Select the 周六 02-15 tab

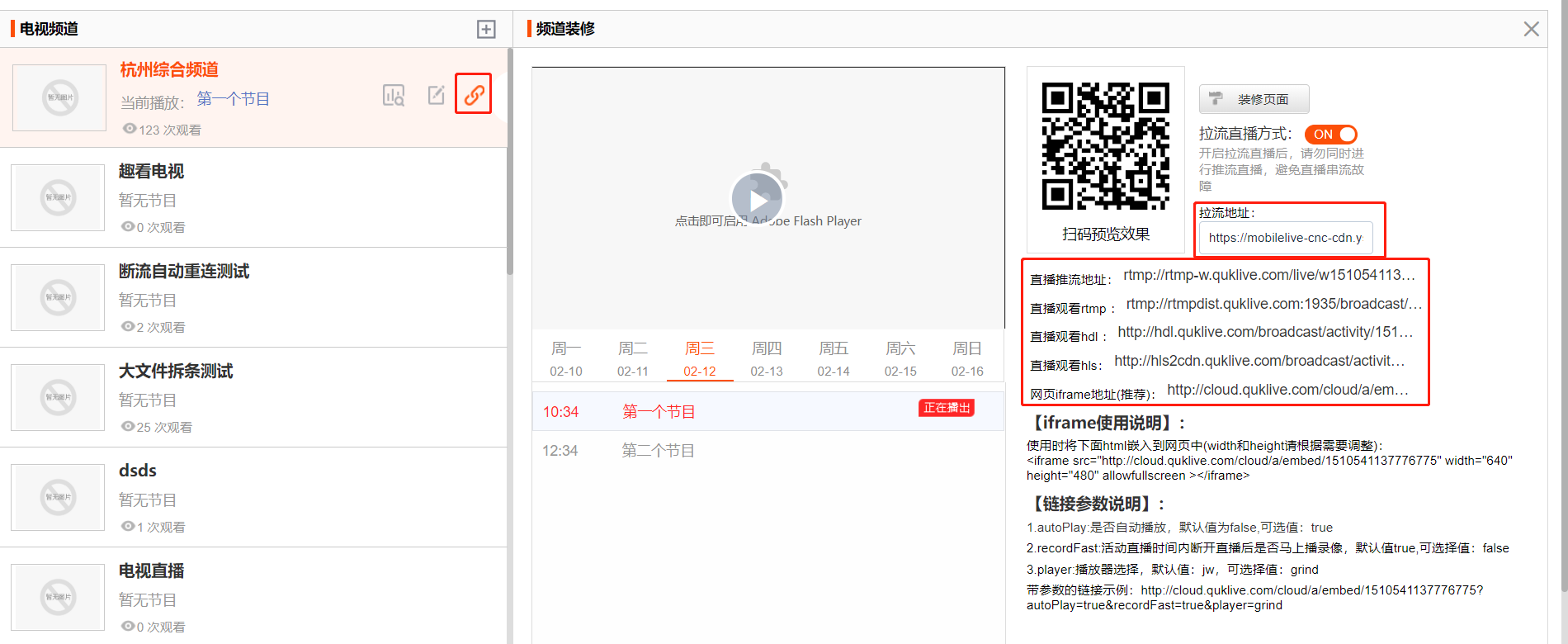900,359
